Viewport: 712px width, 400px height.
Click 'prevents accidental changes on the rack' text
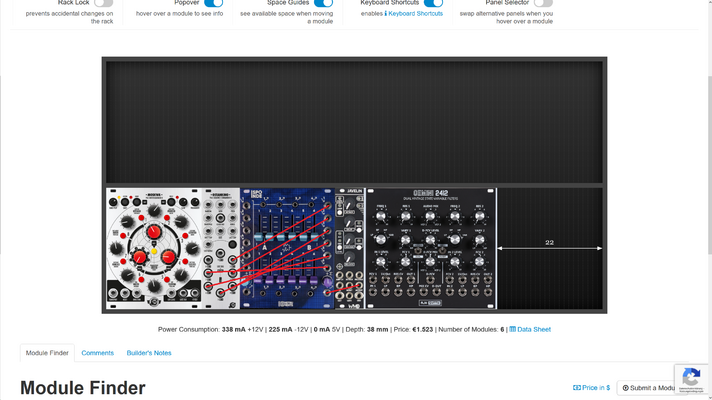pos(69,17)
